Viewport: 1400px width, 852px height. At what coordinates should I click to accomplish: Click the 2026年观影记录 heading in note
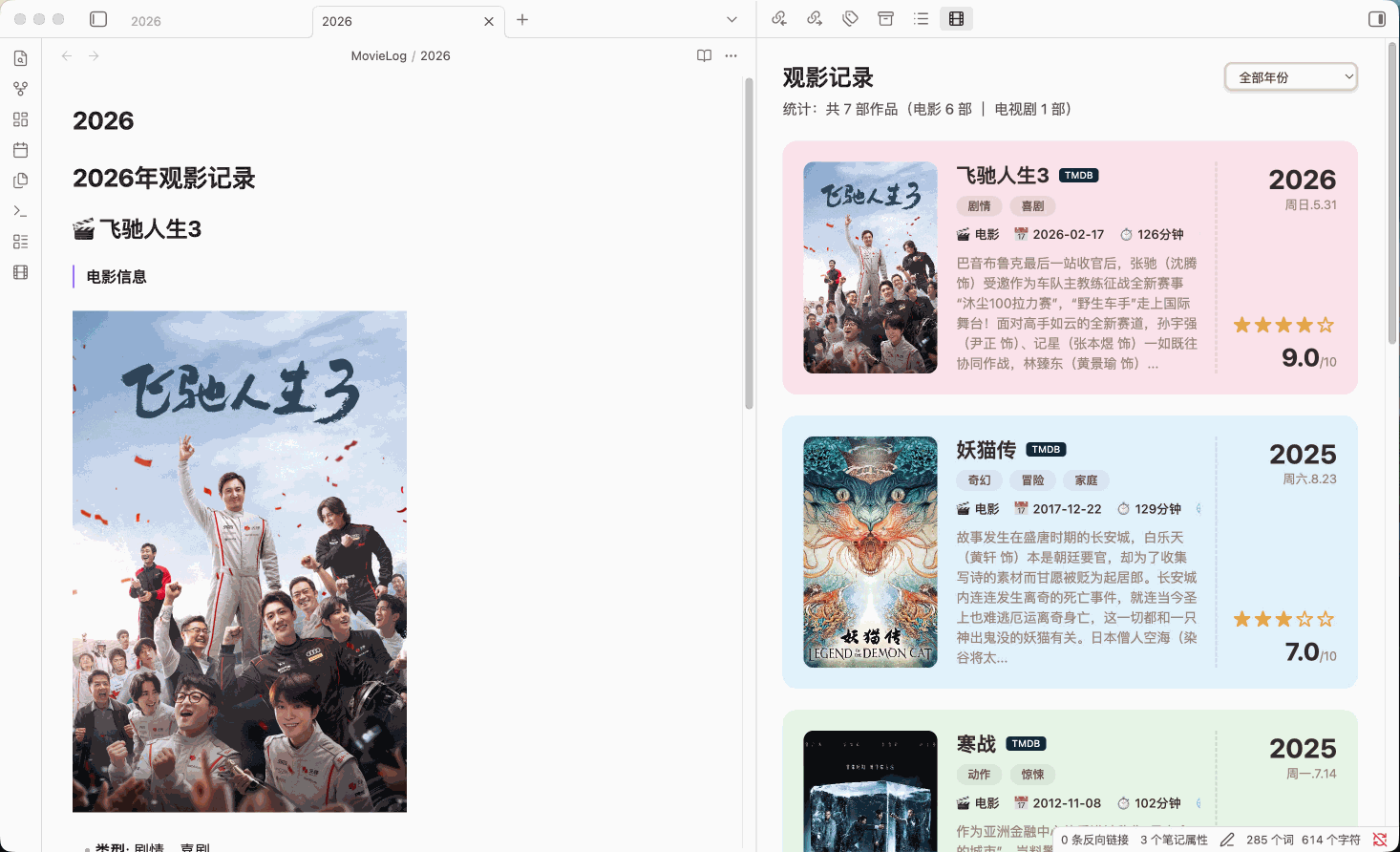(164, 179)
